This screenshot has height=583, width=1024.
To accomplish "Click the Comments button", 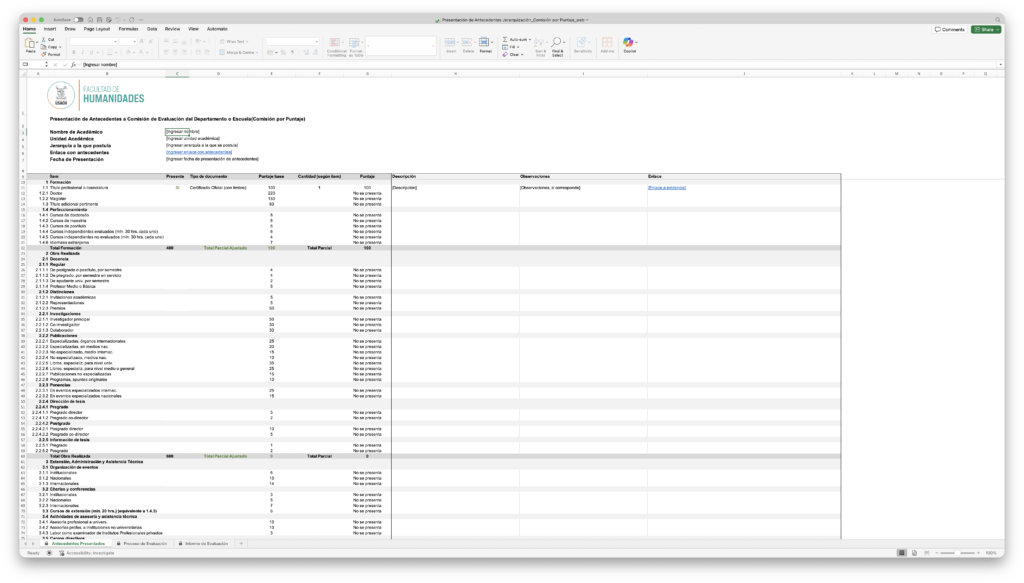I will [951, 29].
